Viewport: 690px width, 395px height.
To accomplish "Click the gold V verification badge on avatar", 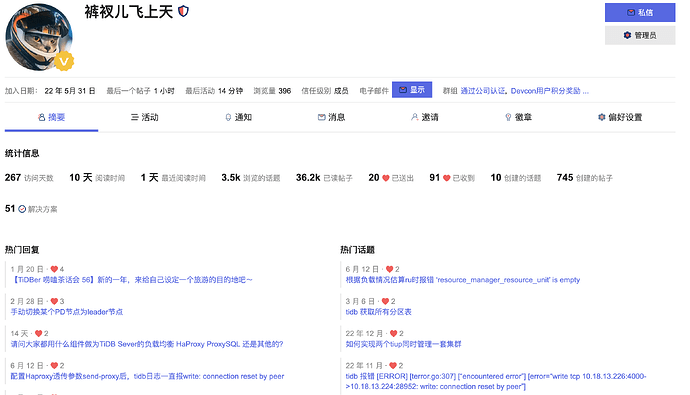I will (x=64, y=61).
